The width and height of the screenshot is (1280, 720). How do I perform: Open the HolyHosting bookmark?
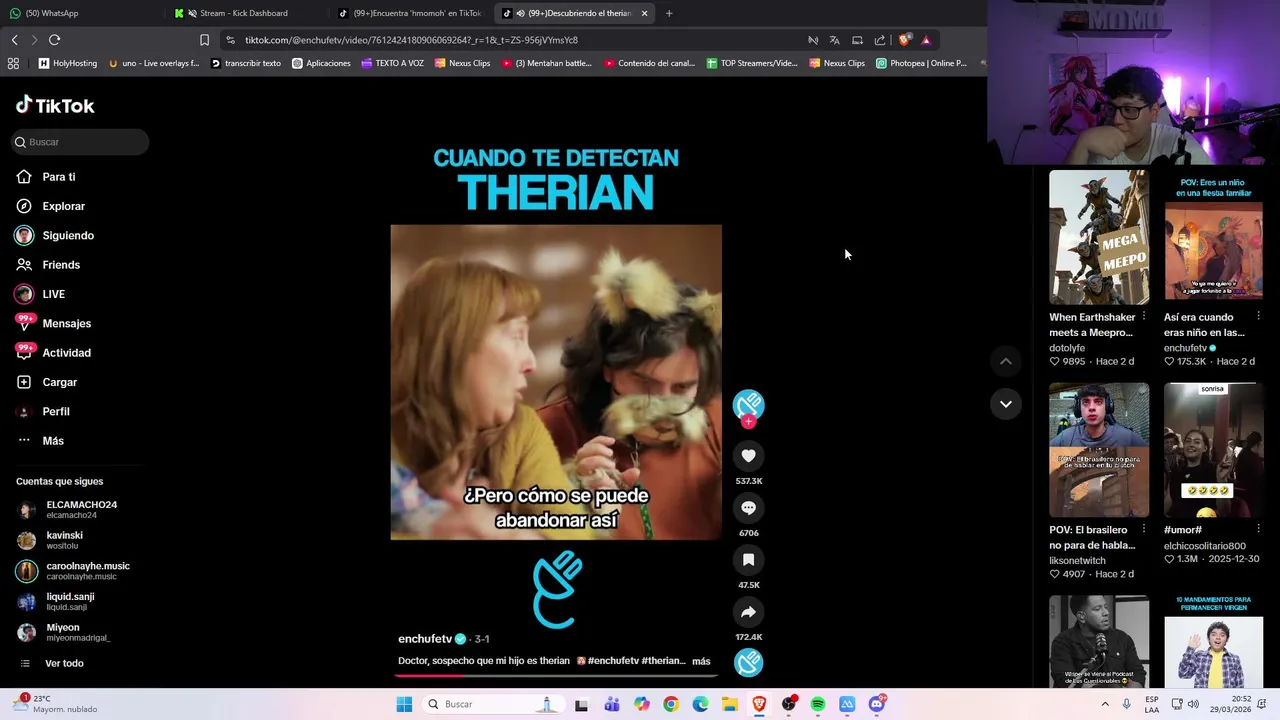coord(67,63)
